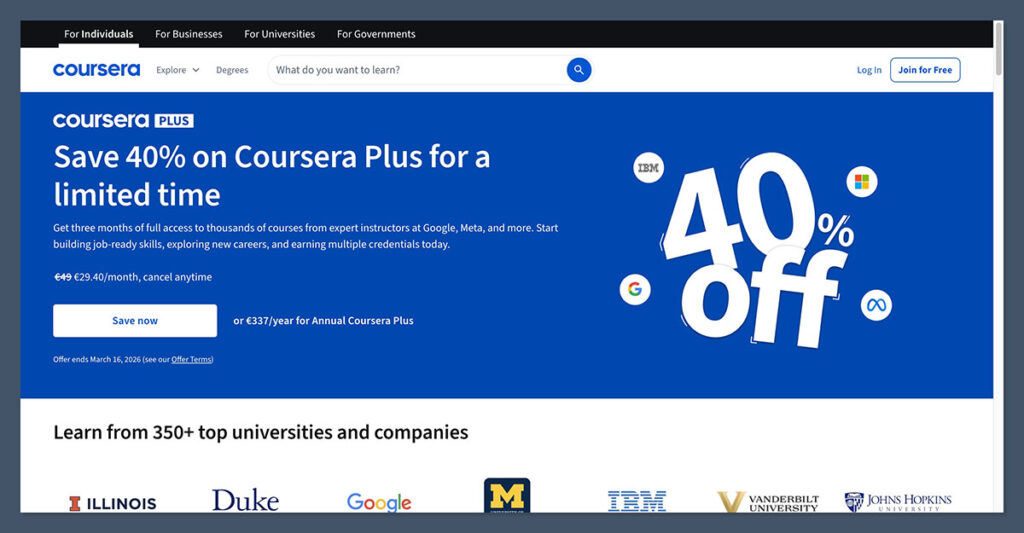Click the Coursera Plus logo in banner
Viewport: 1024px width, 533px height.
click(123, 120)
